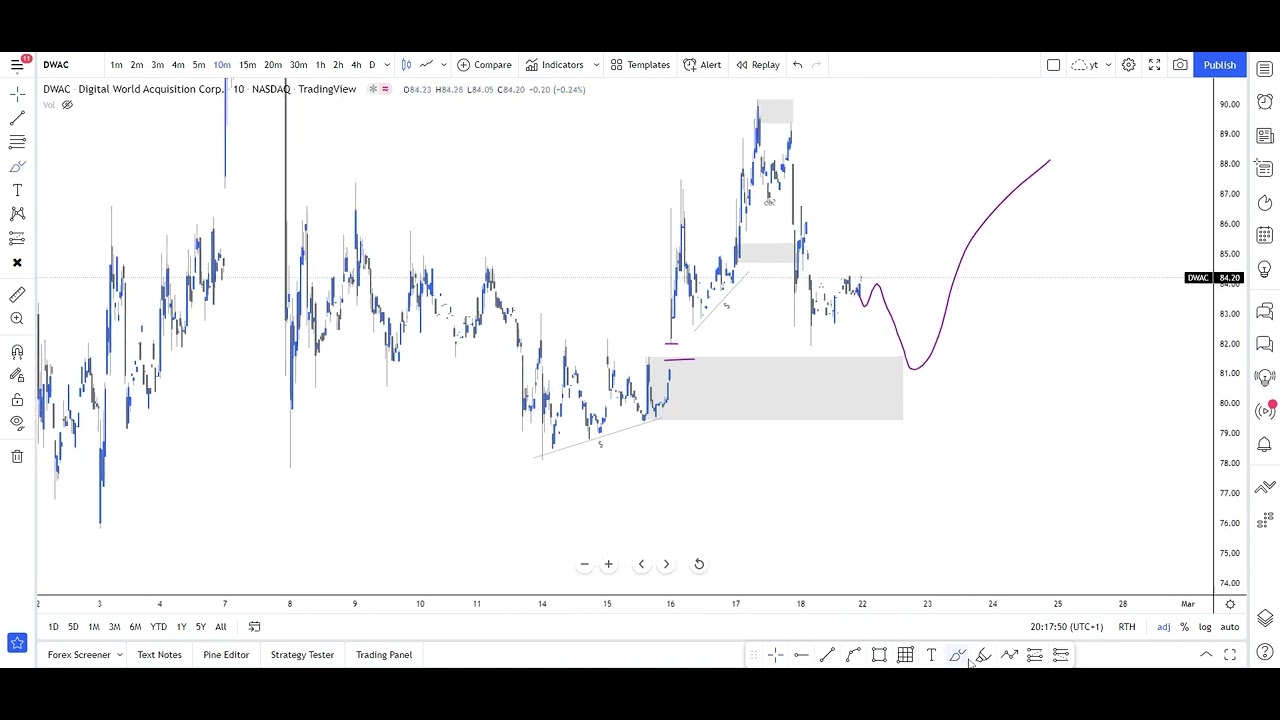Open the help question mark icon

pos(1265,653)
